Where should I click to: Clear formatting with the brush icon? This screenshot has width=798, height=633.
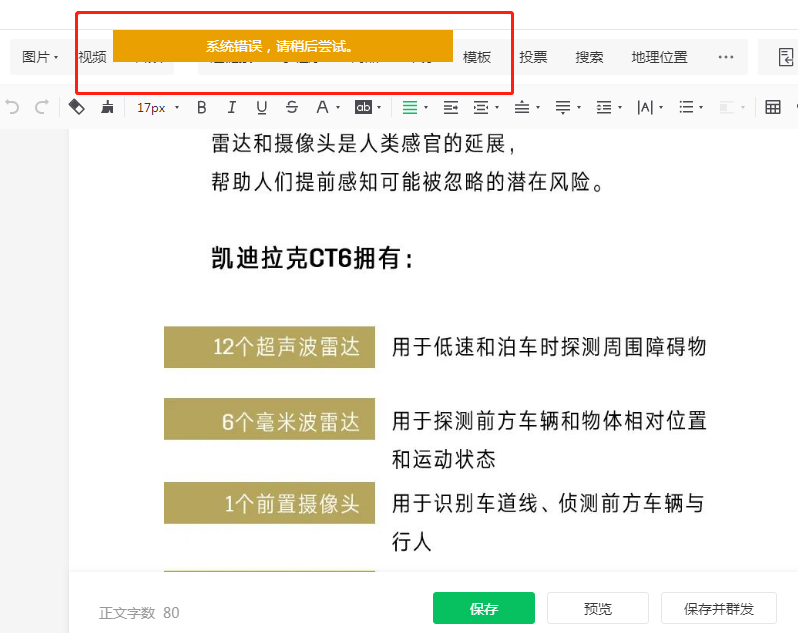pos(107,107)
